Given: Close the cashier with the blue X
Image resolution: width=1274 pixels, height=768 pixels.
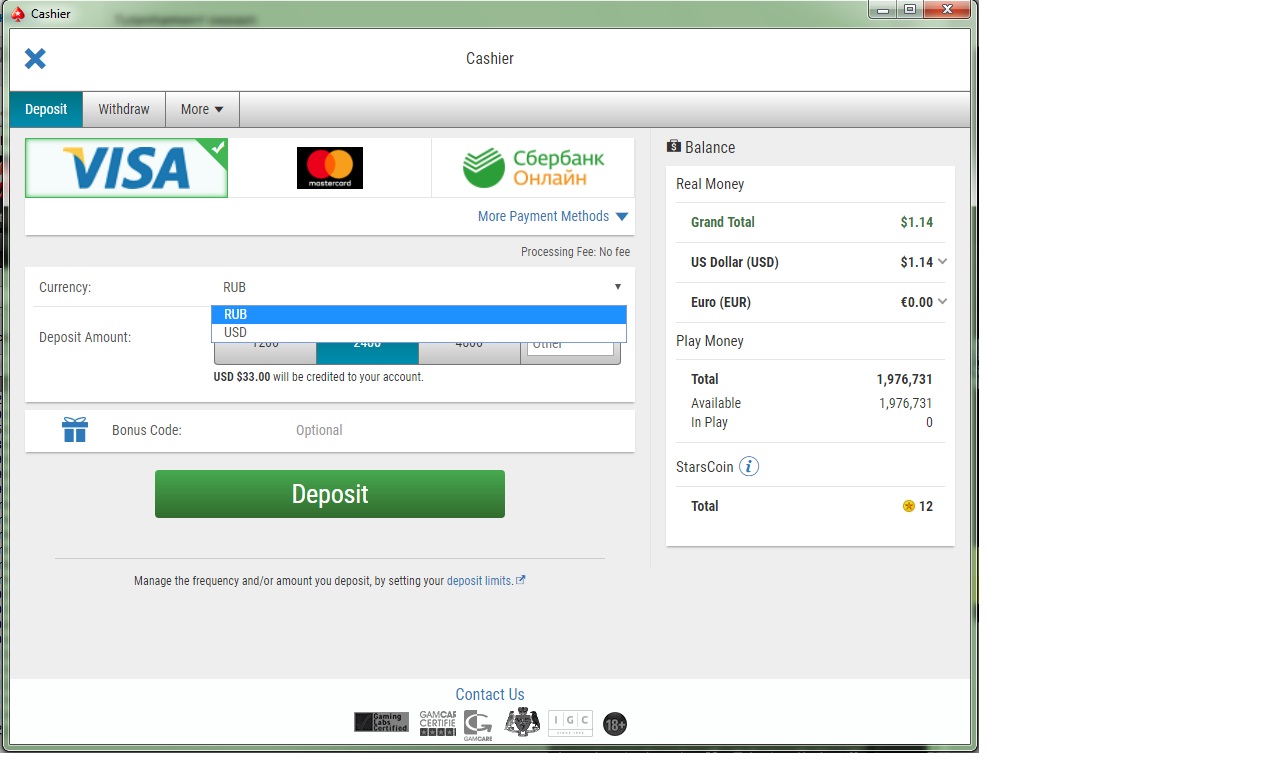Looking at the screenshot, I should tap(35, 59).
